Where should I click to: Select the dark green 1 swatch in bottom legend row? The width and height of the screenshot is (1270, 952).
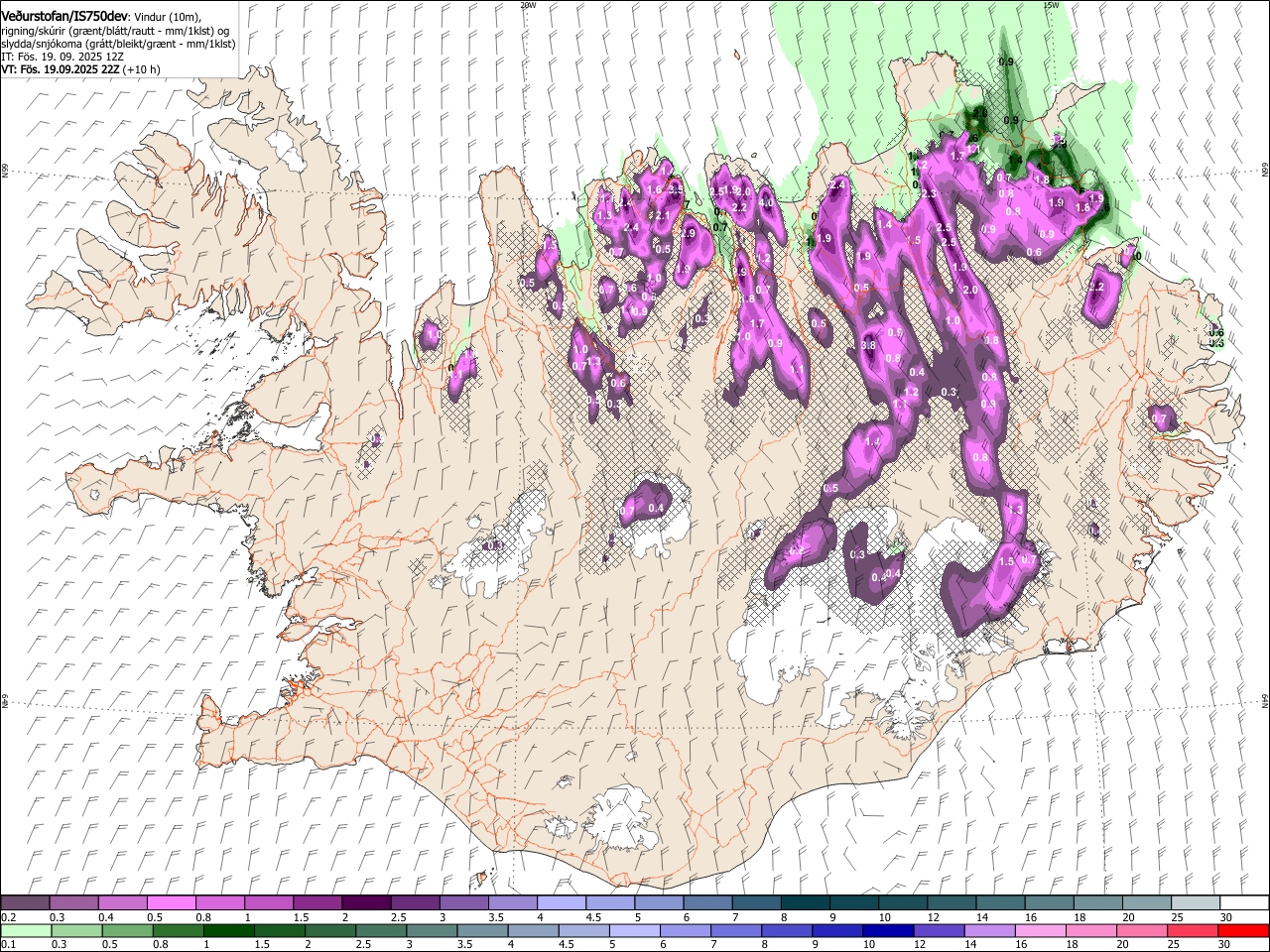229,930
